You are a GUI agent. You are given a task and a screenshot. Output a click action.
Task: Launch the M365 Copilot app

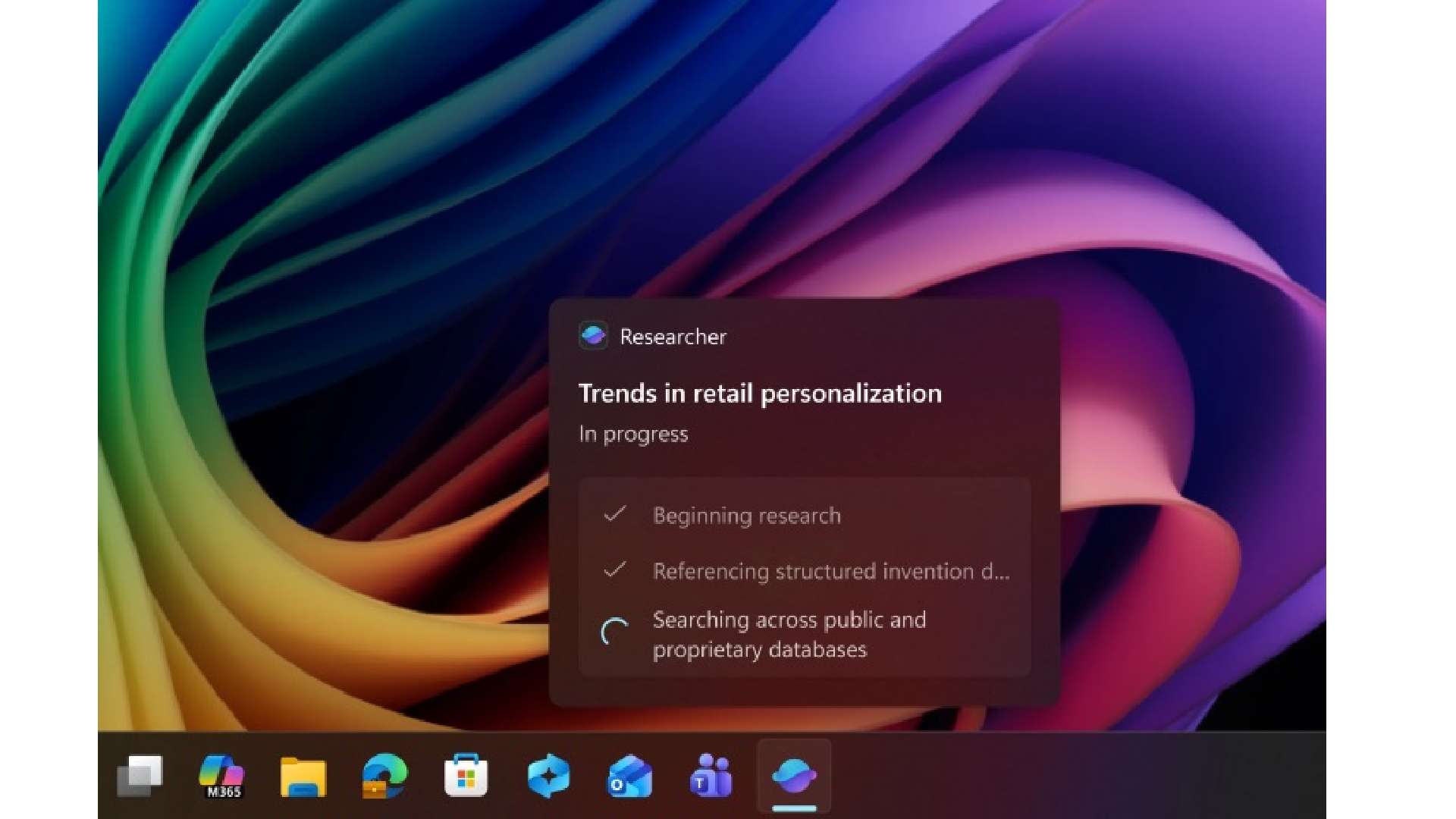221,776
